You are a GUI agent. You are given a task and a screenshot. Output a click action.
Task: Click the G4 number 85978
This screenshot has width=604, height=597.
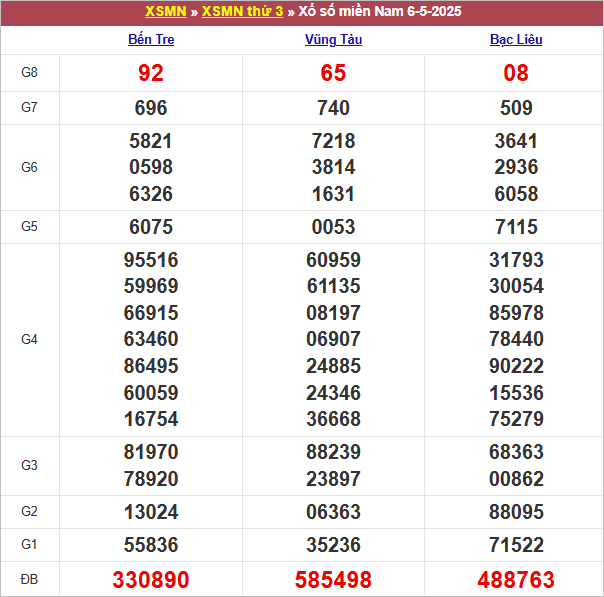pos(516,313)
